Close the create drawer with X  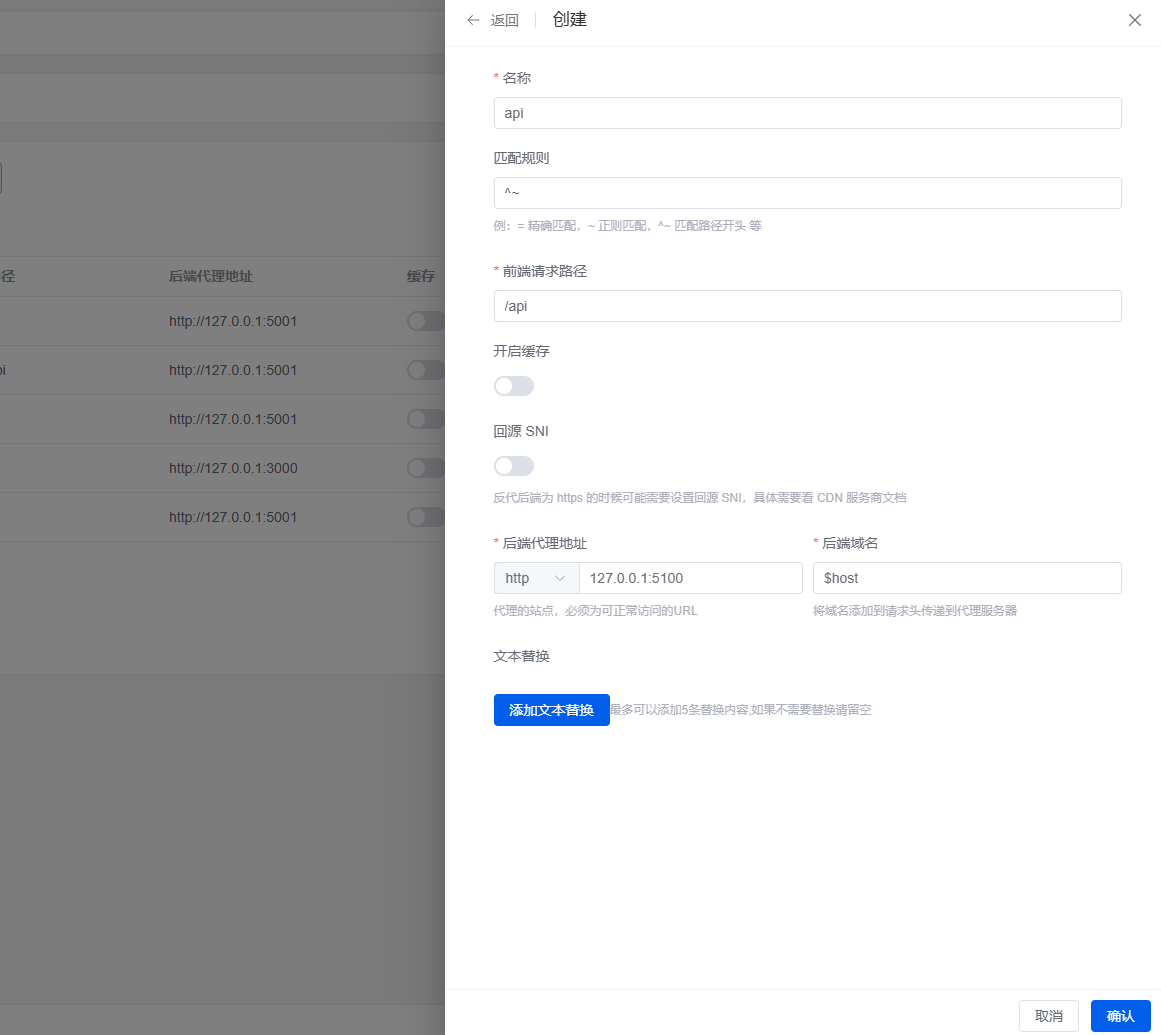(1135, 20)
